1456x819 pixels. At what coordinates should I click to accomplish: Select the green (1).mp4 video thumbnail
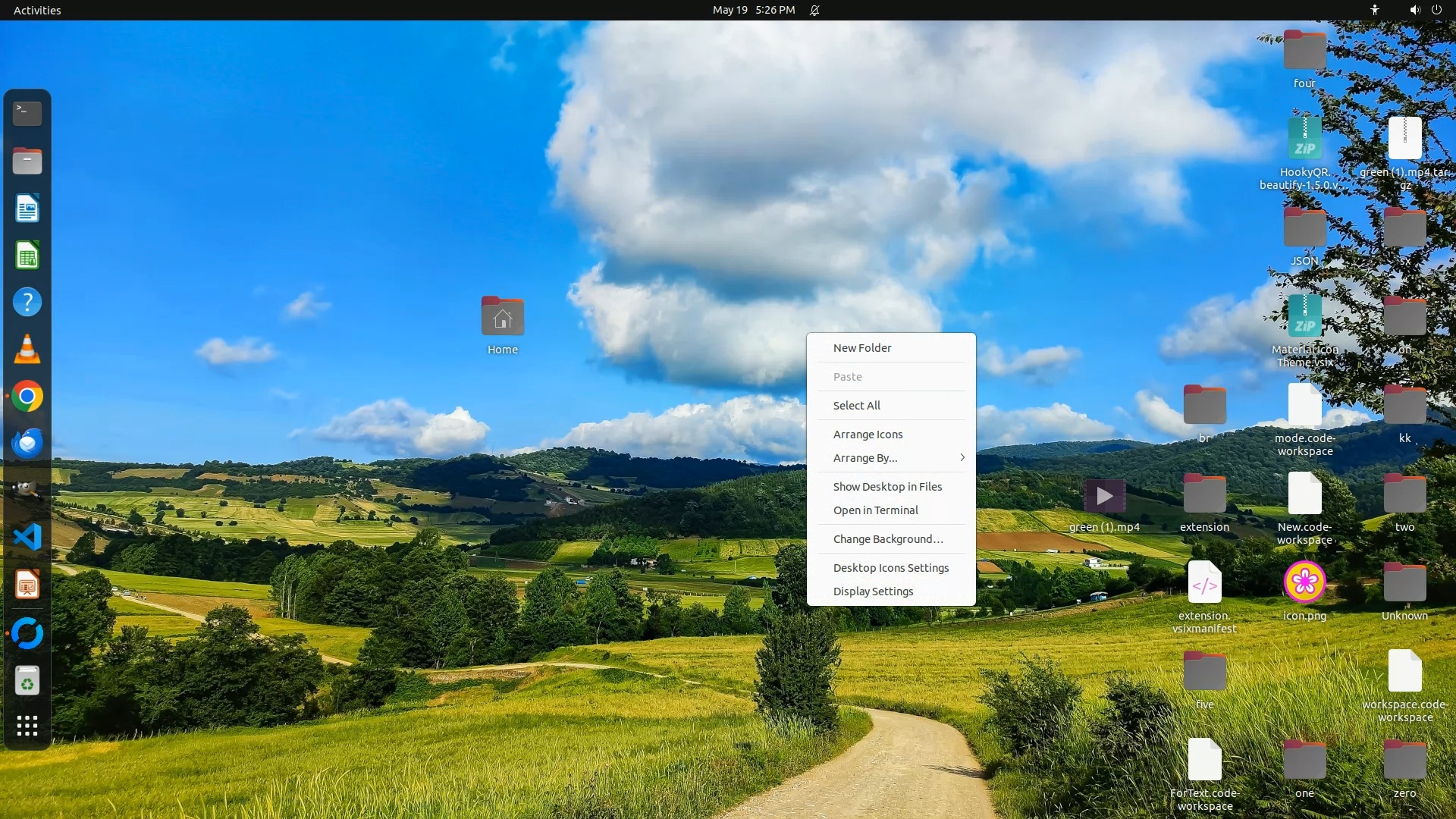1104,497
